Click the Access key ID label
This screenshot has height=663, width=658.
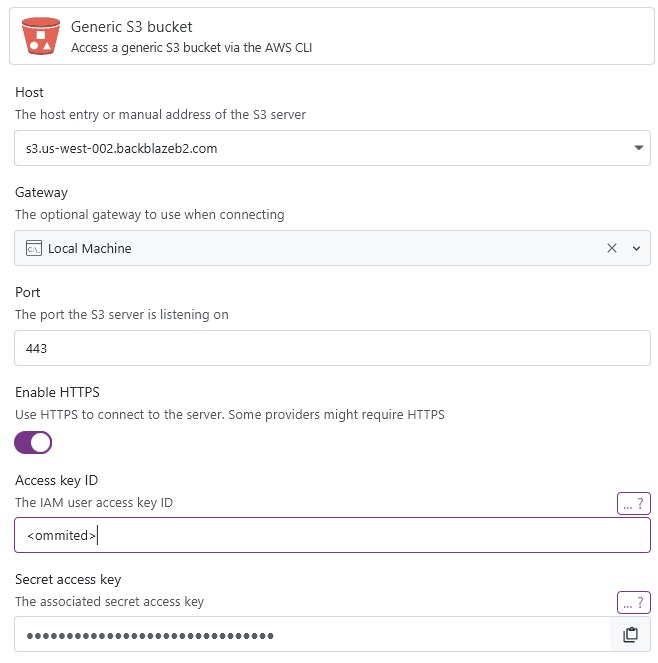point(56,481)
